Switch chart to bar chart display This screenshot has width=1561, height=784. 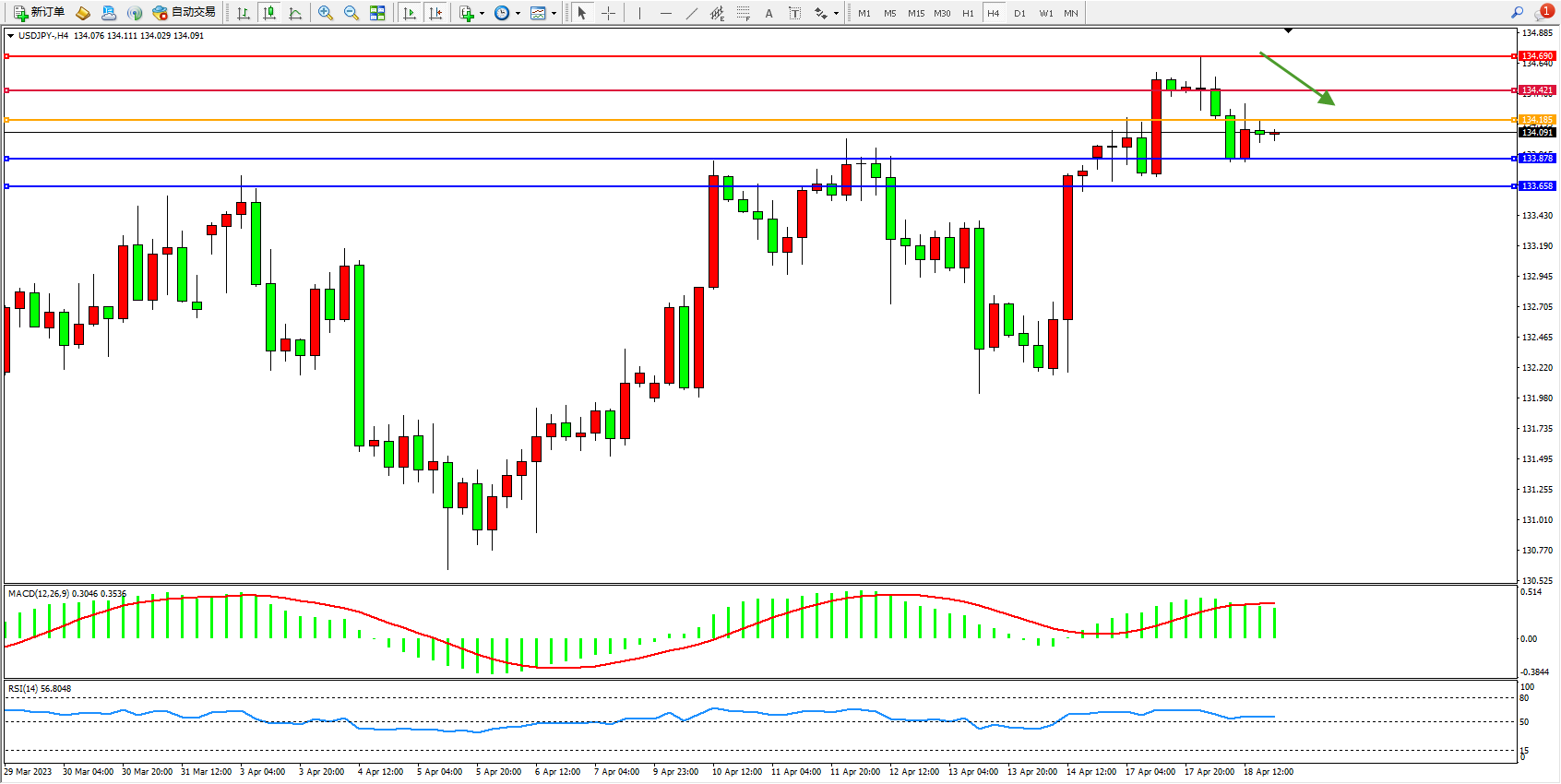coord(244,13)
